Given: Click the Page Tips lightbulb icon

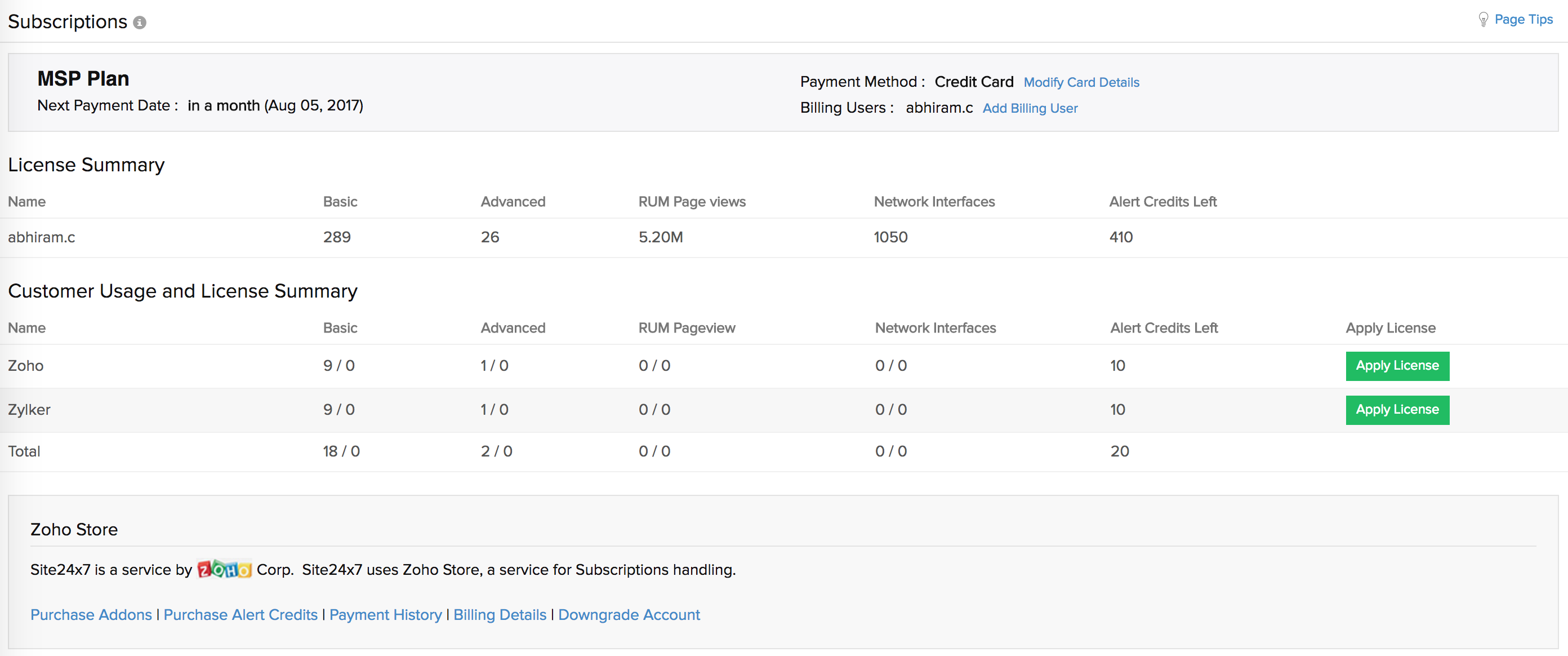Looking at the screenshot, I should (x=1484, y=20).
